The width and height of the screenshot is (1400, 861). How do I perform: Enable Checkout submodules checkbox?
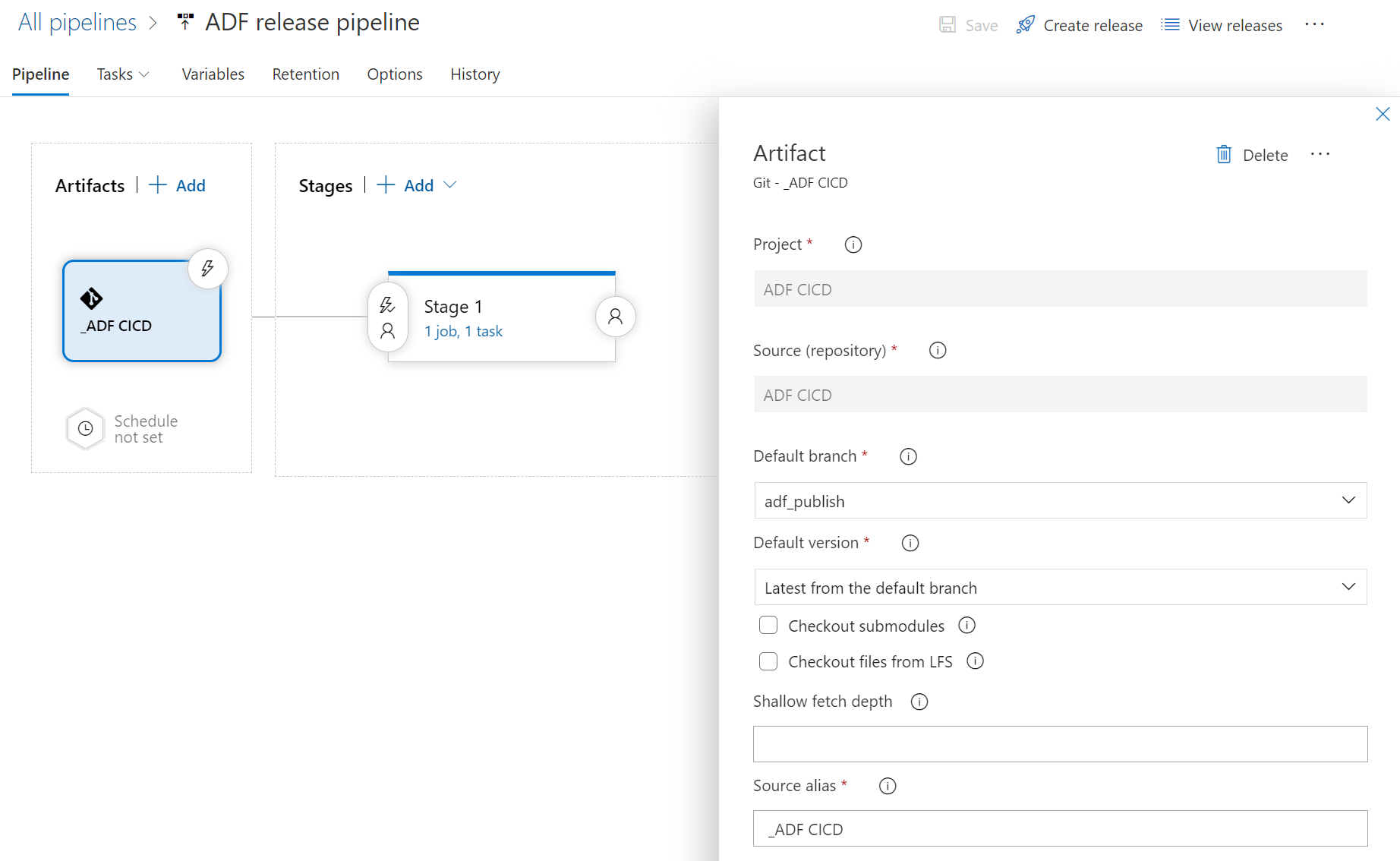pyautogui.click(x=768, y=626)
